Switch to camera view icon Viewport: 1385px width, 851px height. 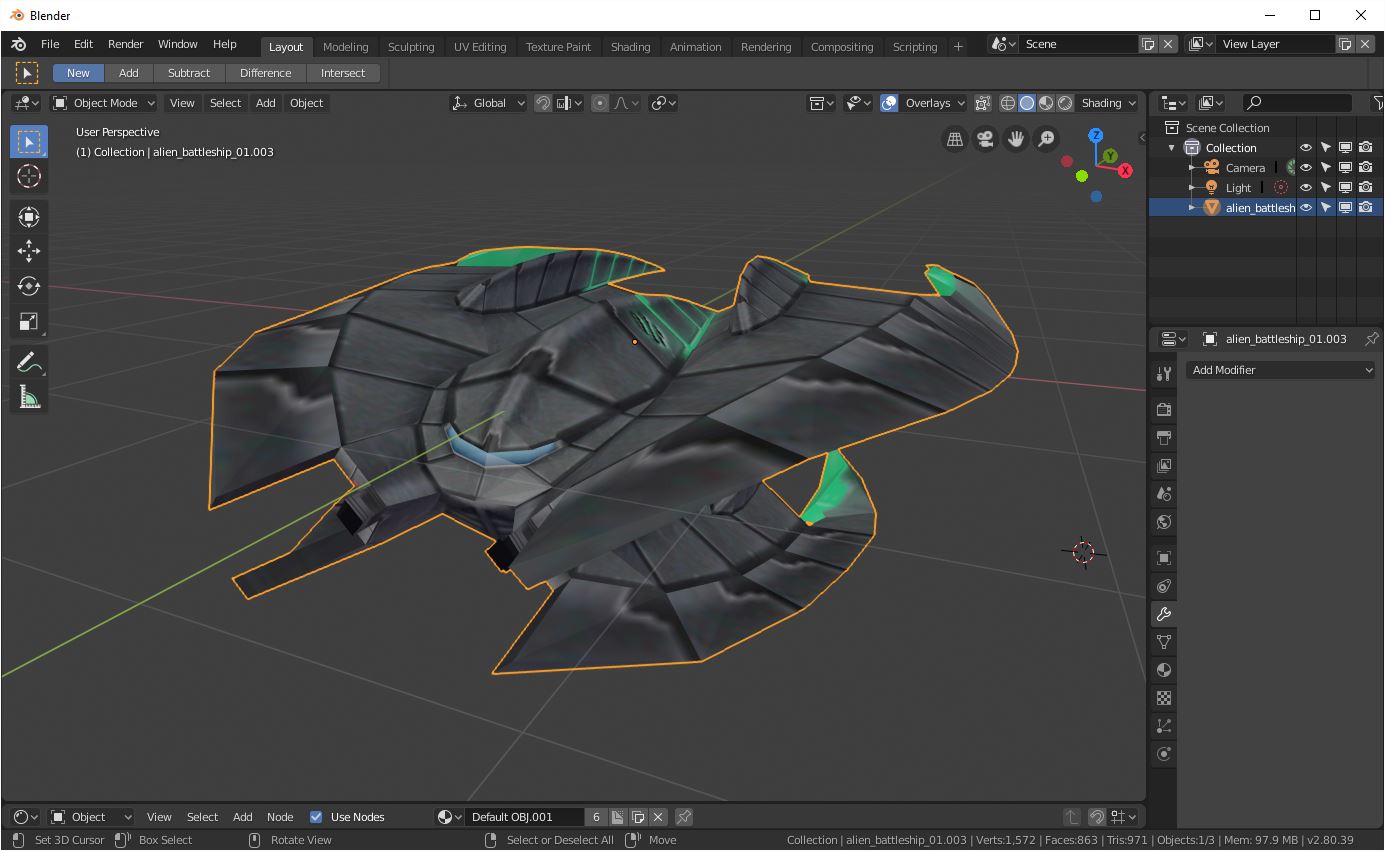985,139
